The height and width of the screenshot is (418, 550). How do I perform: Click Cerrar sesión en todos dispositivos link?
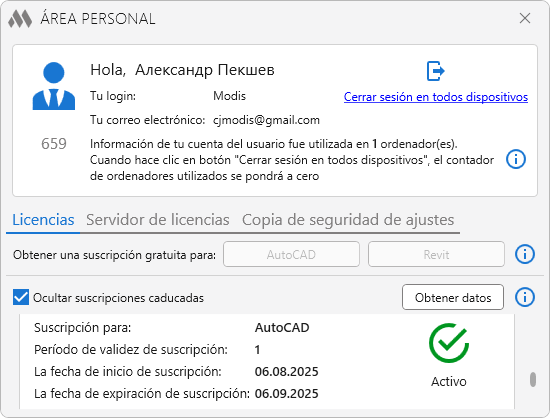click(x=436, y=97)
